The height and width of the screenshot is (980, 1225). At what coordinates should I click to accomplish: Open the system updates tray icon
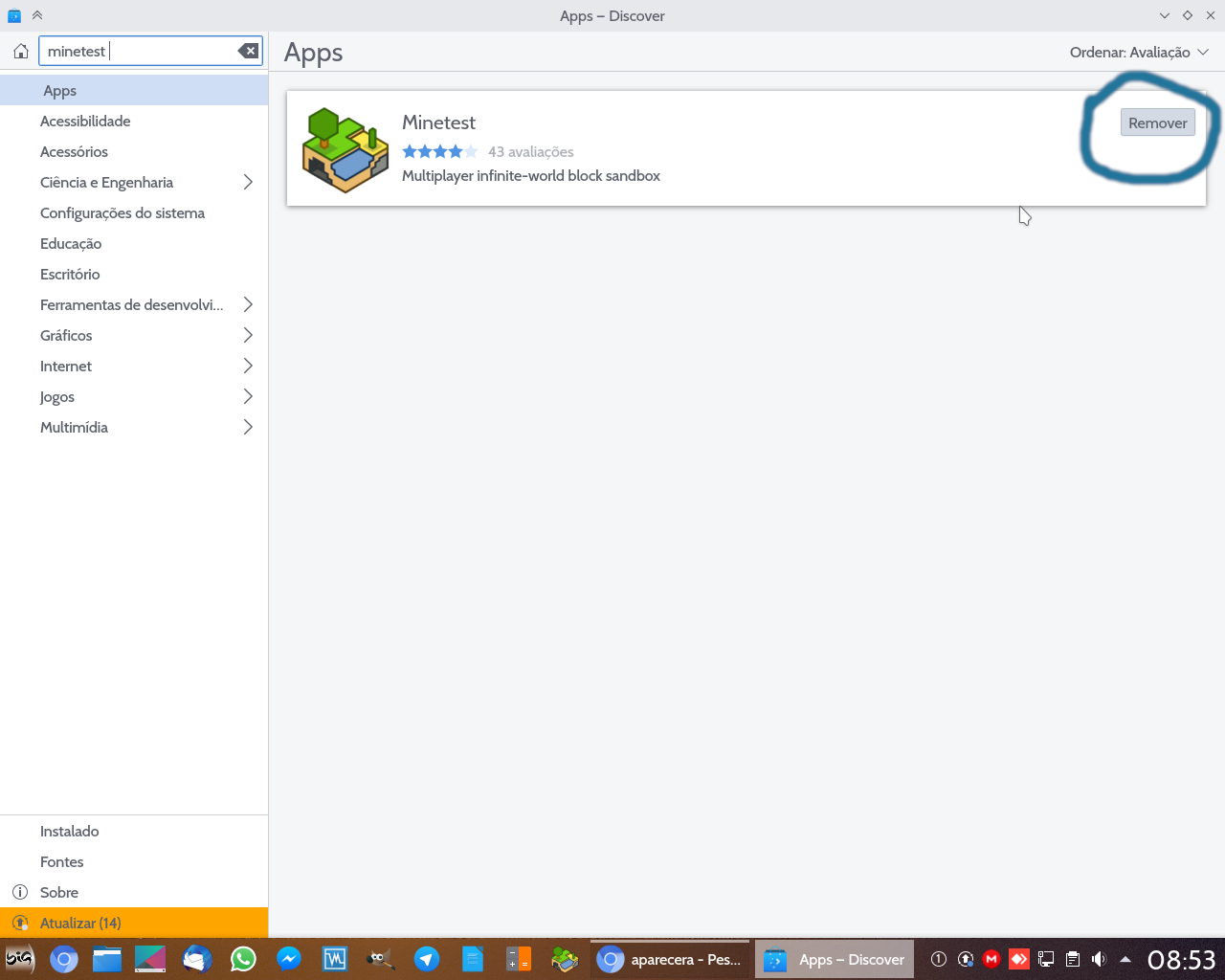pos(966,959)
